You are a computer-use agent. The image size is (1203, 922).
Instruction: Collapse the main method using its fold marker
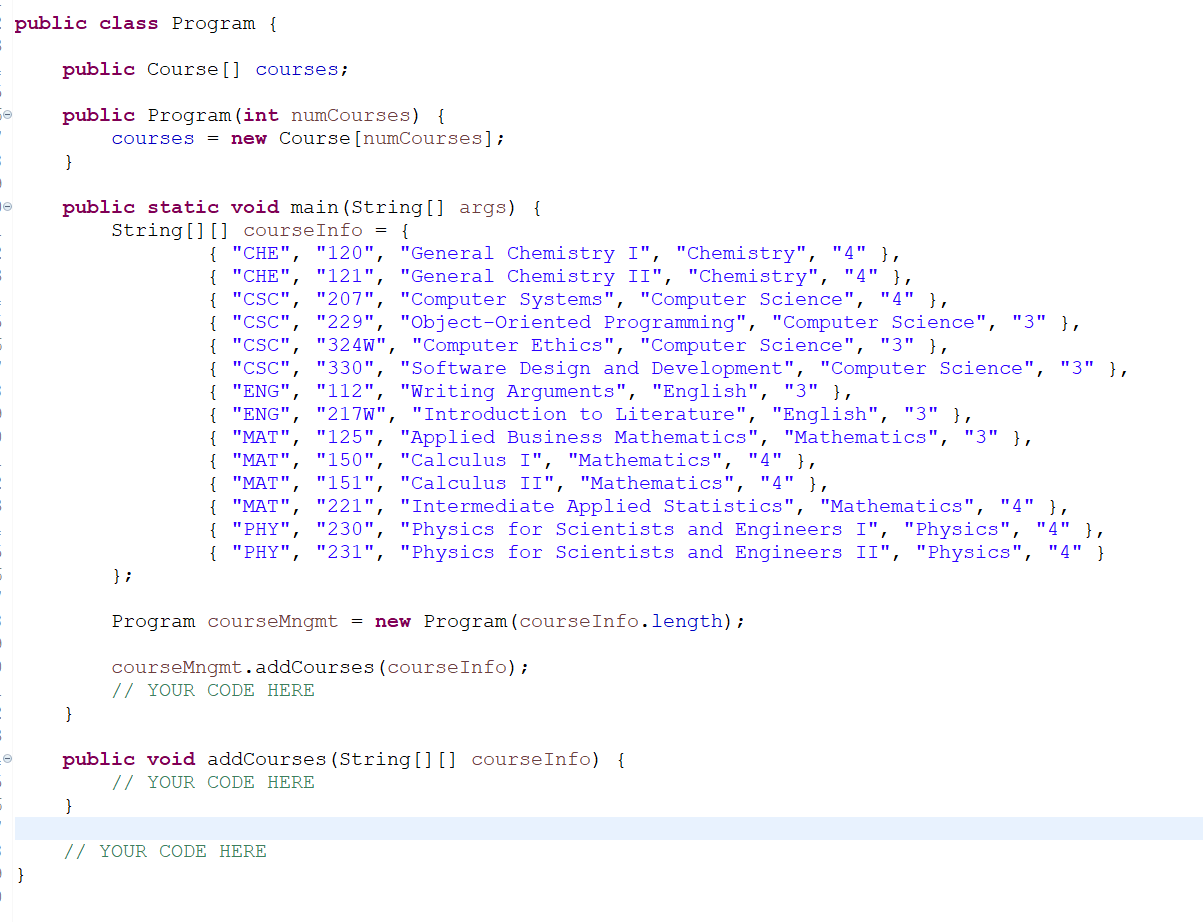(5, 207)
